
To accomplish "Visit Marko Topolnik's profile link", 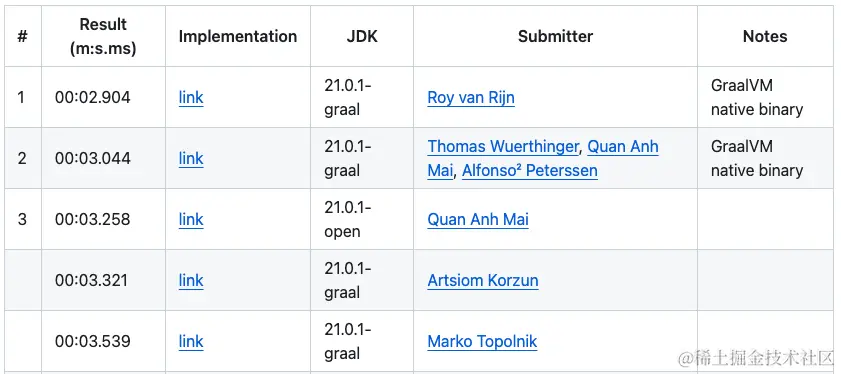I will tap(482, 341).
